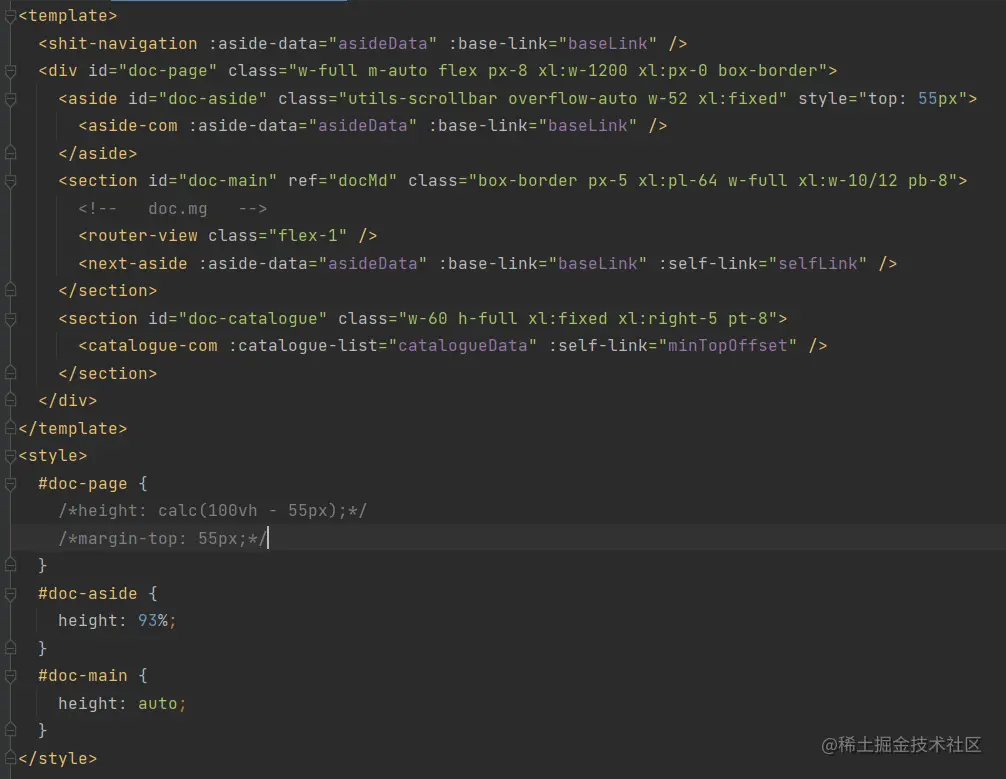Collapse the aside id="doc-aside" opening tag fold
Image resolution: width=1006 pixels, height=779 pixels.
pyautogui.click(x=10, y=99)
